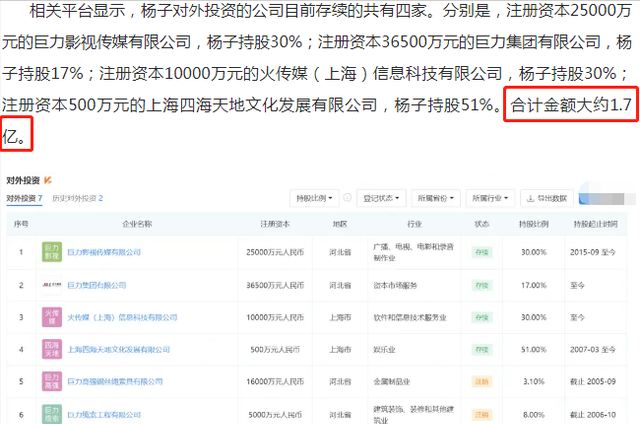
Task: Click the 持股起止时间 column header
Action: tap(596, 224)
